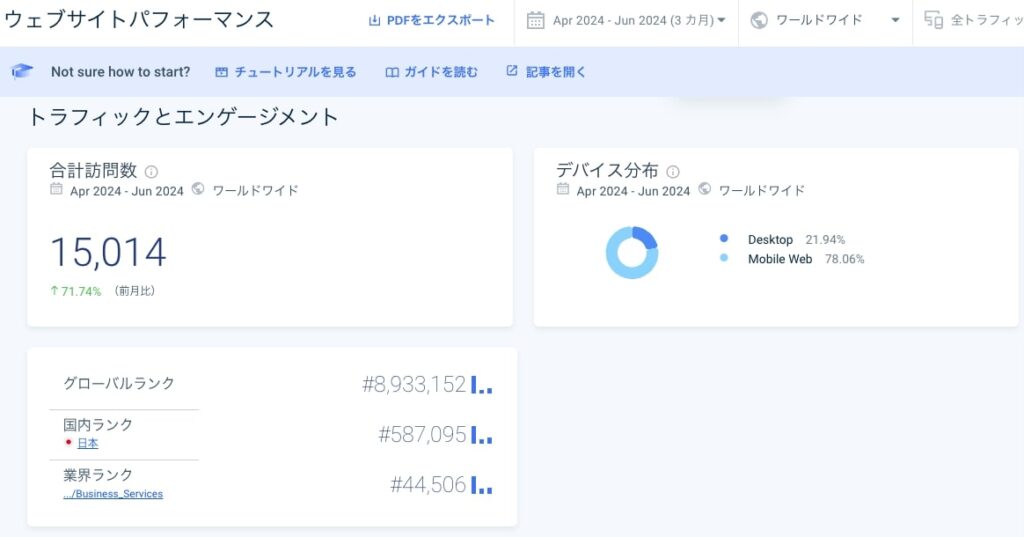Click the device distribution donut chart
The width and height of the screenshot is (1024, 537).
(632, 253)
